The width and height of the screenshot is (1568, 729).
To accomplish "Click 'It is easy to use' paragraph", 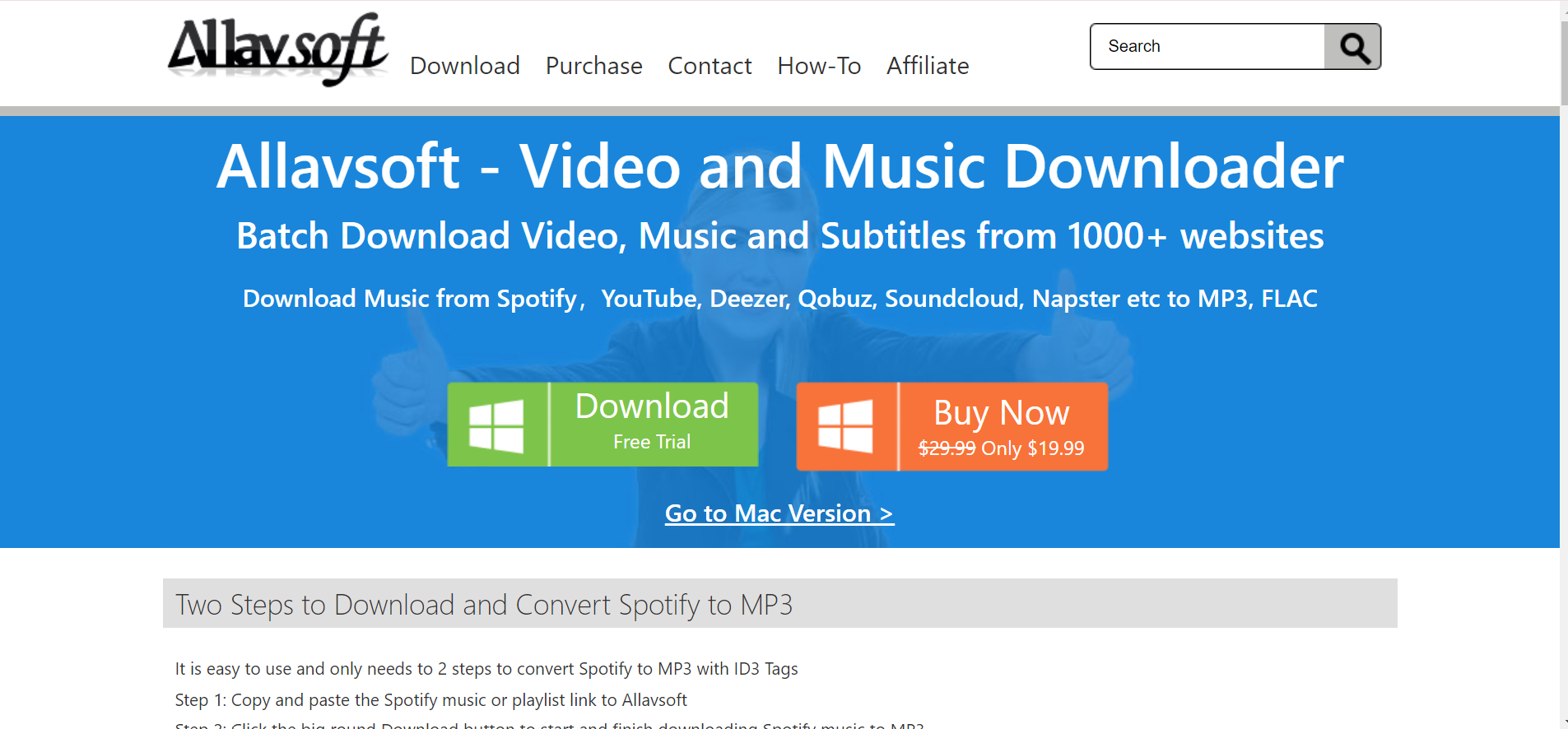I will click(x=486, y=669).
